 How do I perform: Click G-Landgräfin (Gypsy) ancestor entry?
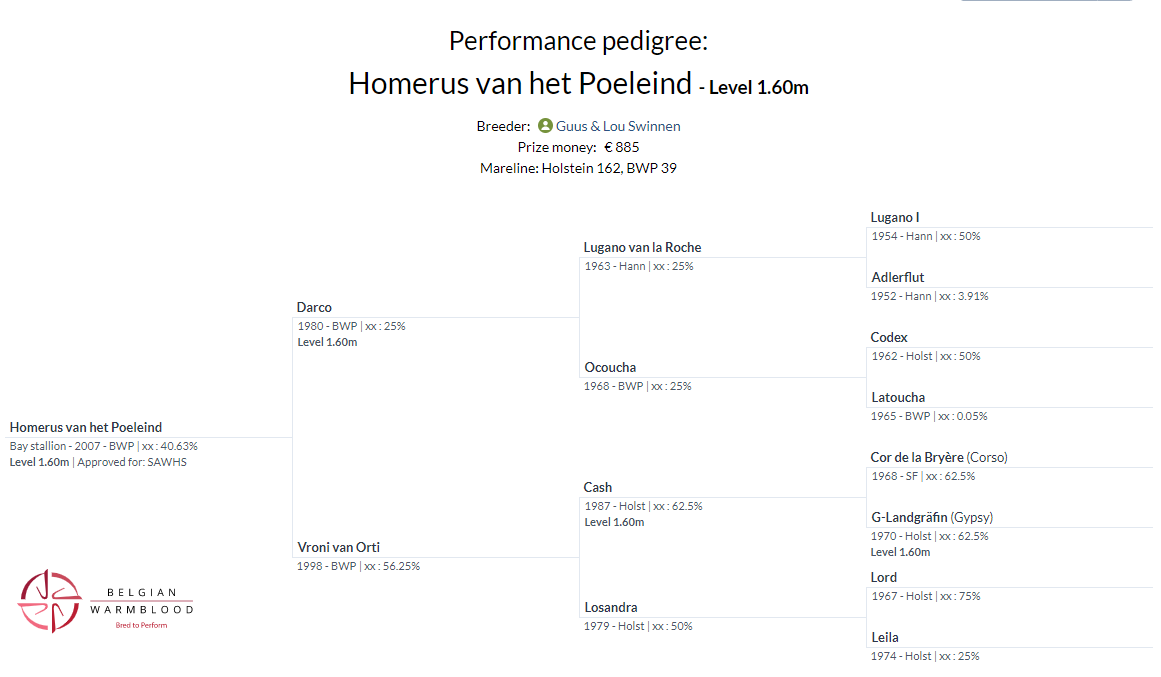[931, 517]
